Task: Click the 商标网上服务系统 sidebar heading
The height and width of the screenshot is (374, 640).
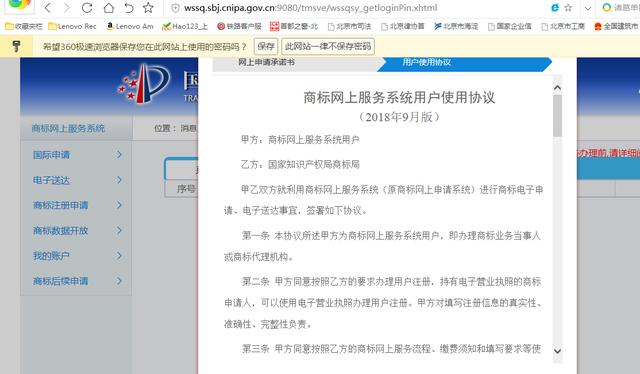Action: pyautogui.click(x=68, y=128)
